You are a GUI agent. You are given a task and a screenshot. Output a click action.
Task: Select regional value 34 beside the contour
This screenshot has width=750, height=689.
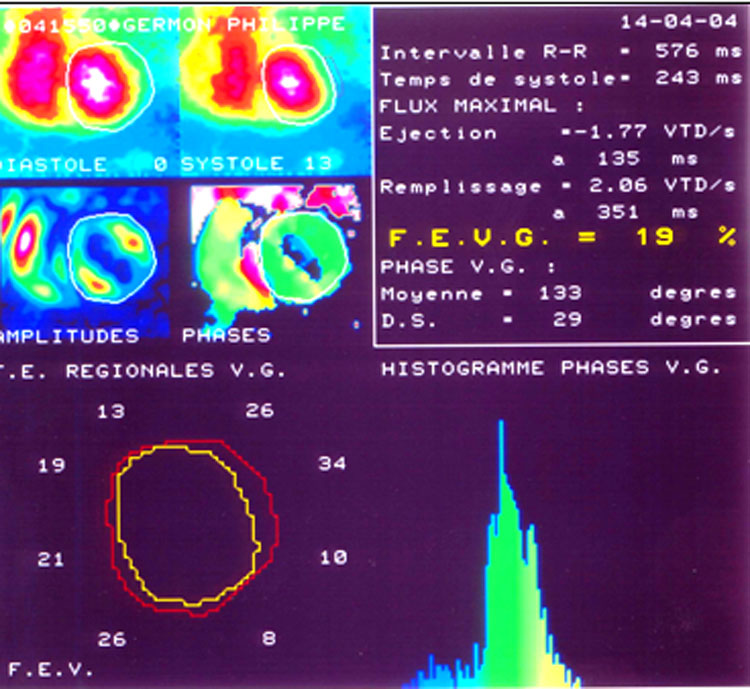(332, 463)
